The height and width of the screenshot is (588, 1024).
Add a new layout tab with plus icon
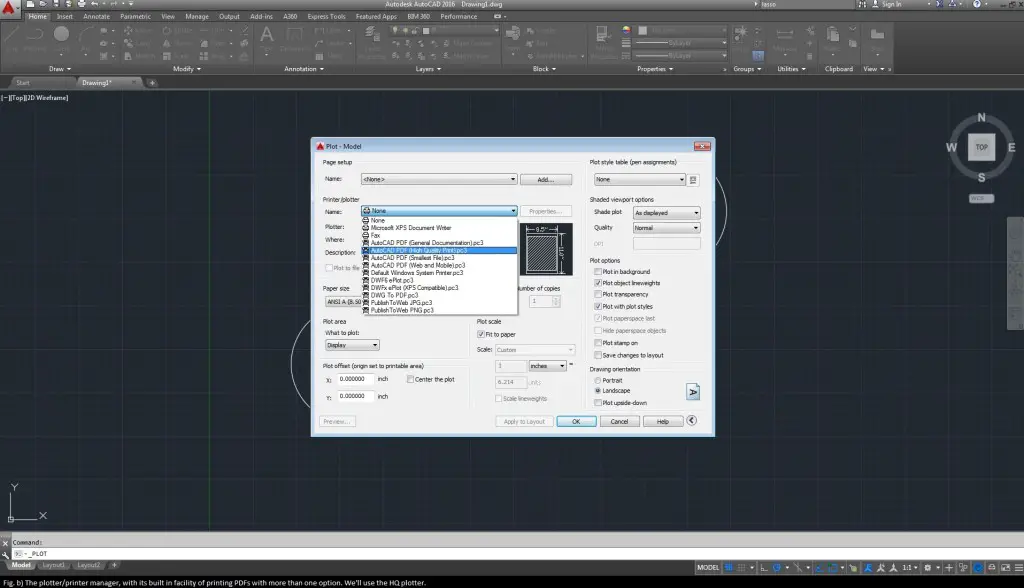(114, 565)
